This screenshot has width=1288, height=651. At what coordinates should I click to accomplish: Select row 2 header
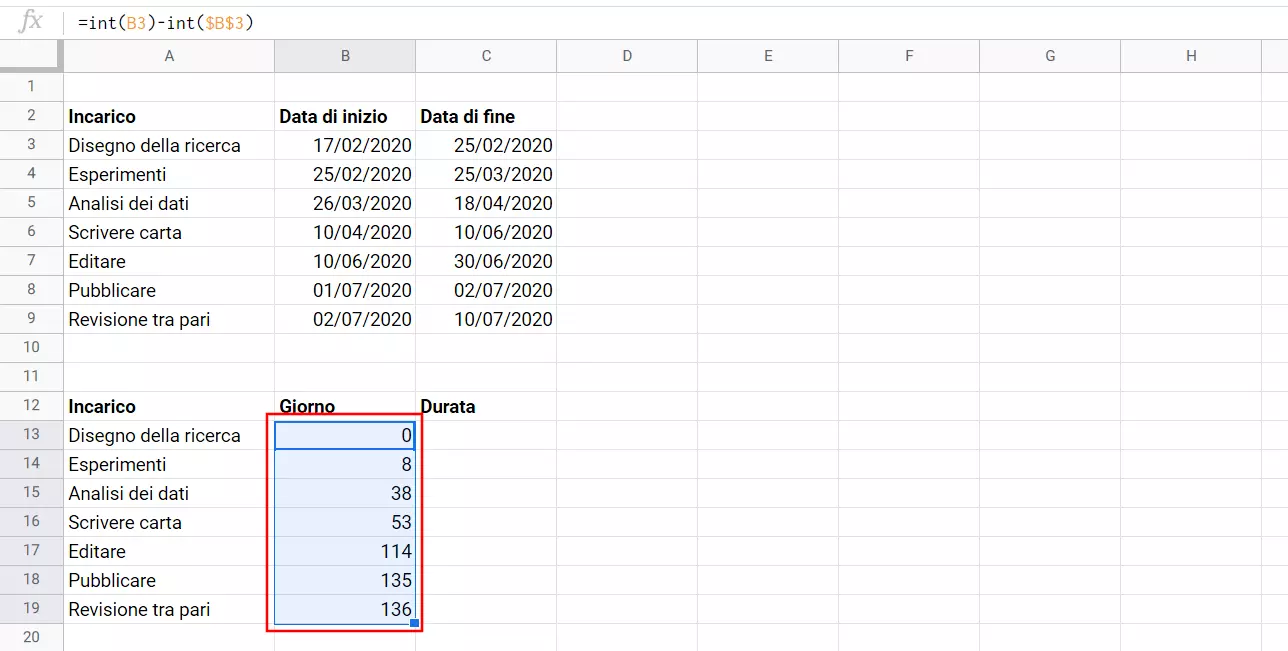point(31,116)
